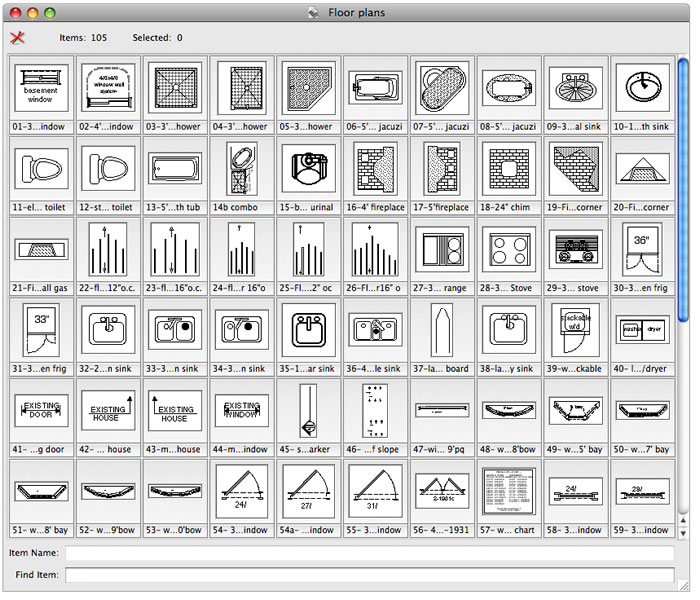Click the blue vertical scrollbar thumb

(x=683, y=190)
